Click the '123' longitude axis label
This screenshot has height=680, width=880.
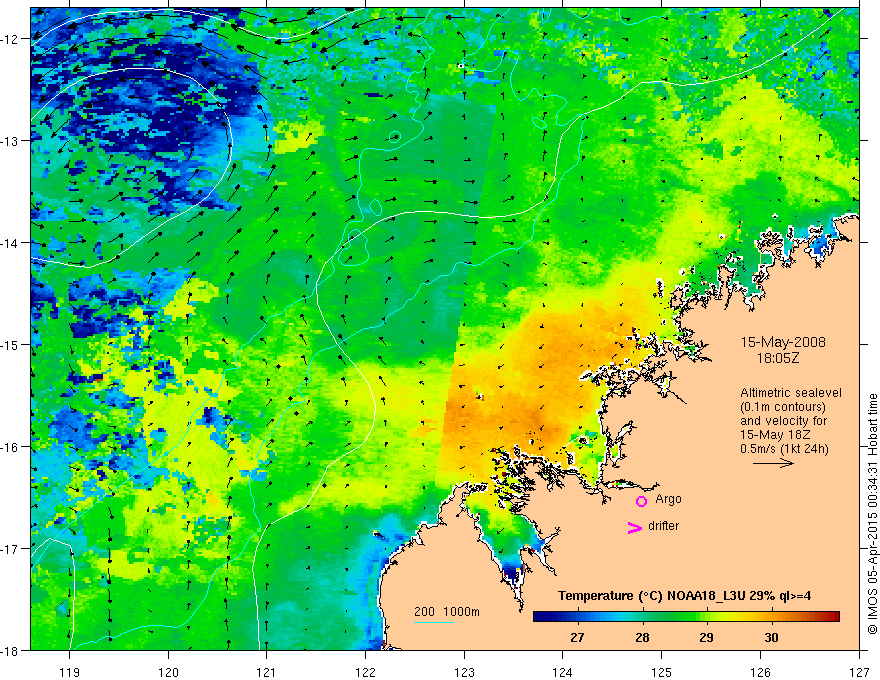[464, 673]
